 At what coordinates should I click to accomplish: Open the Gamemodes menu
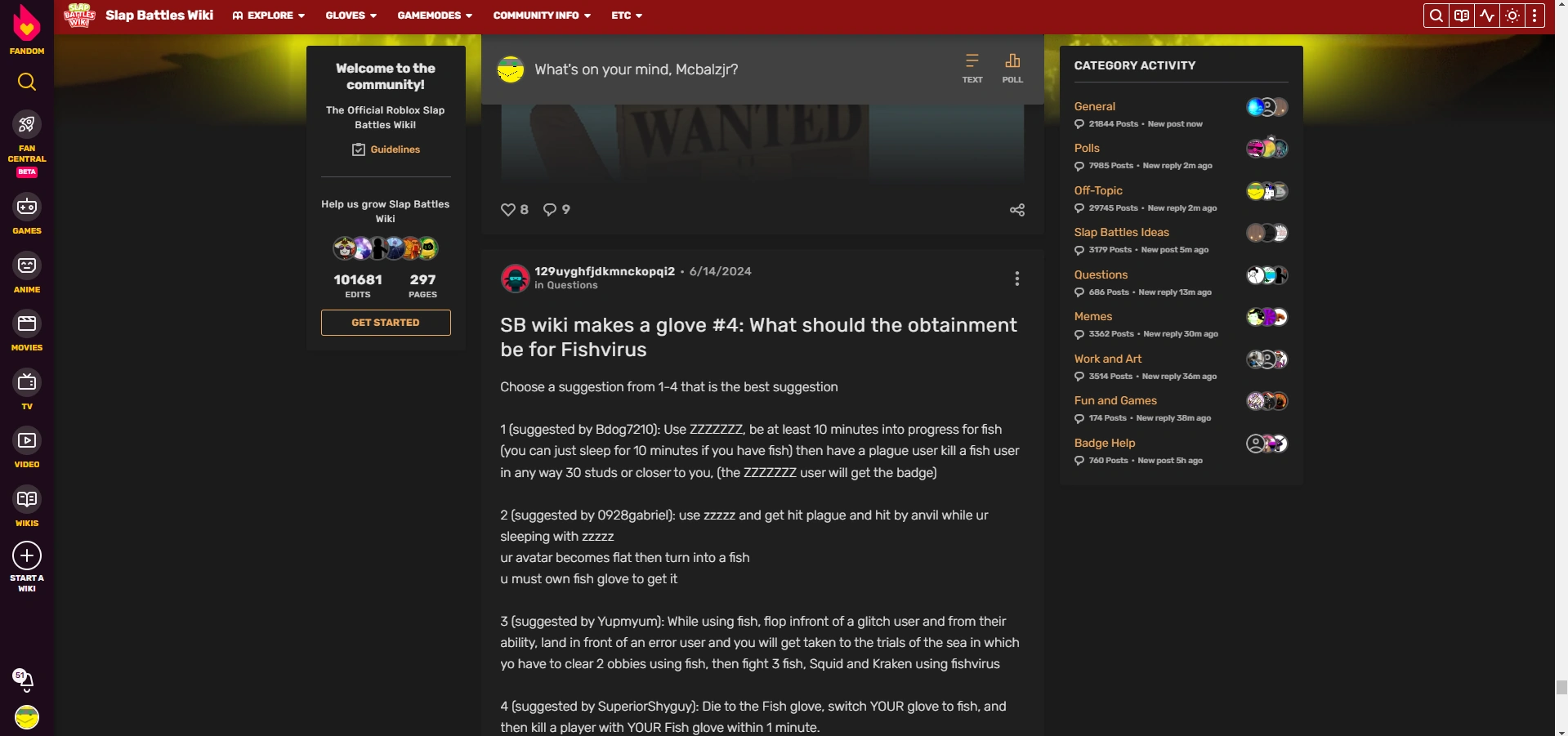point(435,16)
